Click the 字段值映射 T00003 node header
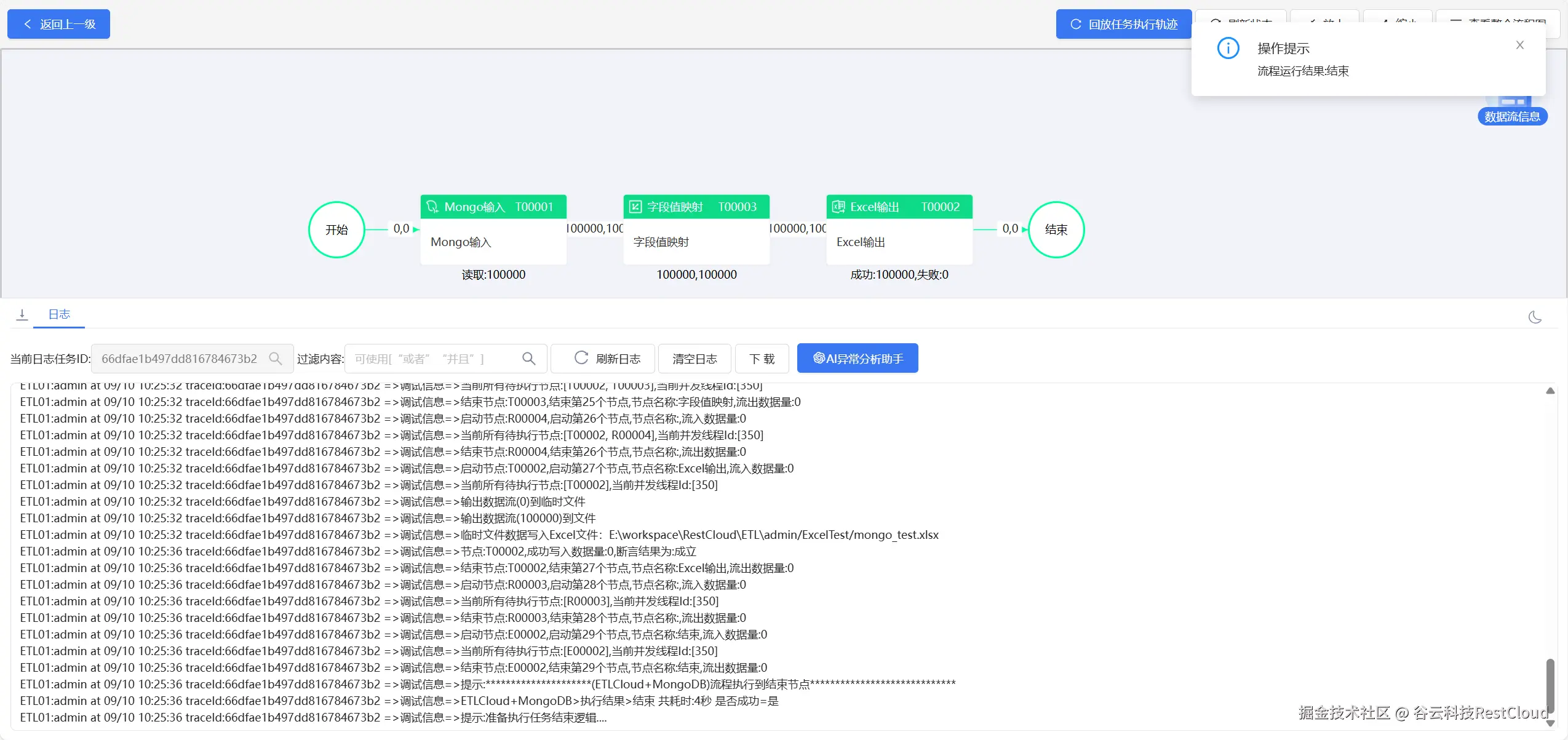 (696, 207)
